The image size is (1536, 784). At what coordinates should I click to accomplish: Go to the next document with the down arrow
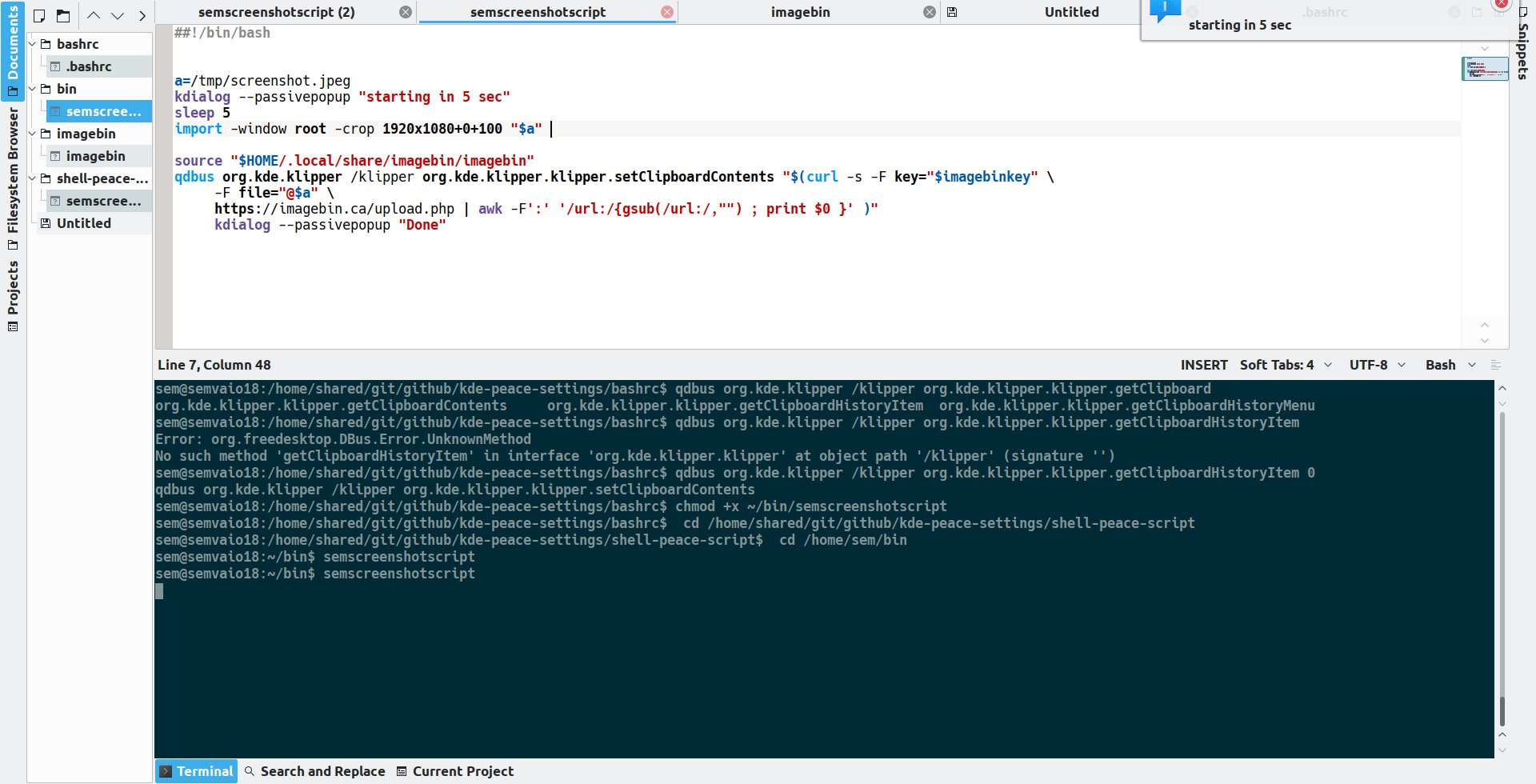coord(118,15)
